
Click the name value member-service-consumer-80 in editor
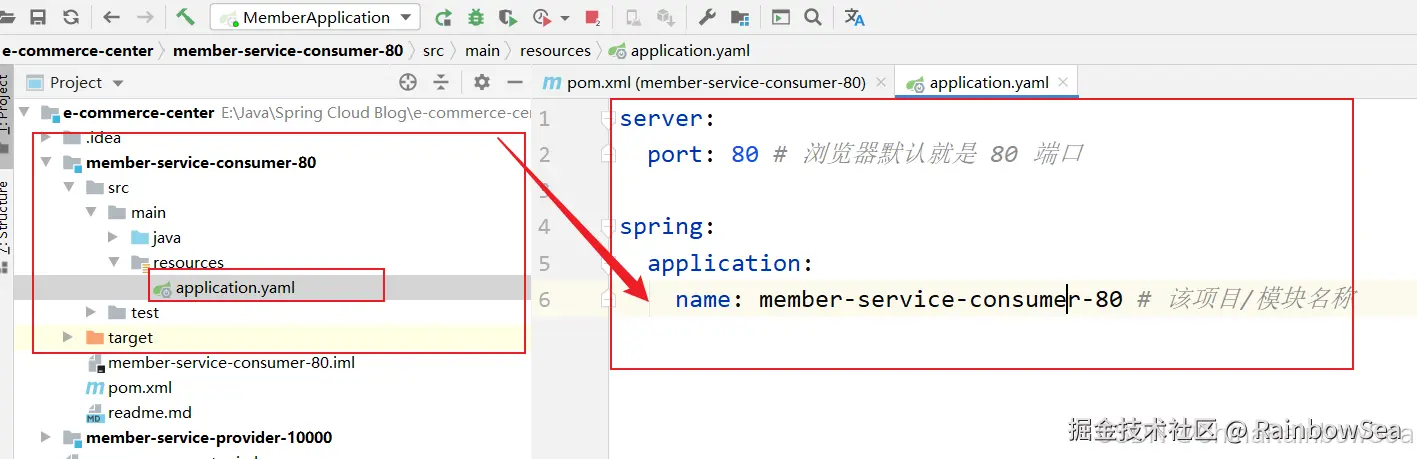click(x=941, y=299)
